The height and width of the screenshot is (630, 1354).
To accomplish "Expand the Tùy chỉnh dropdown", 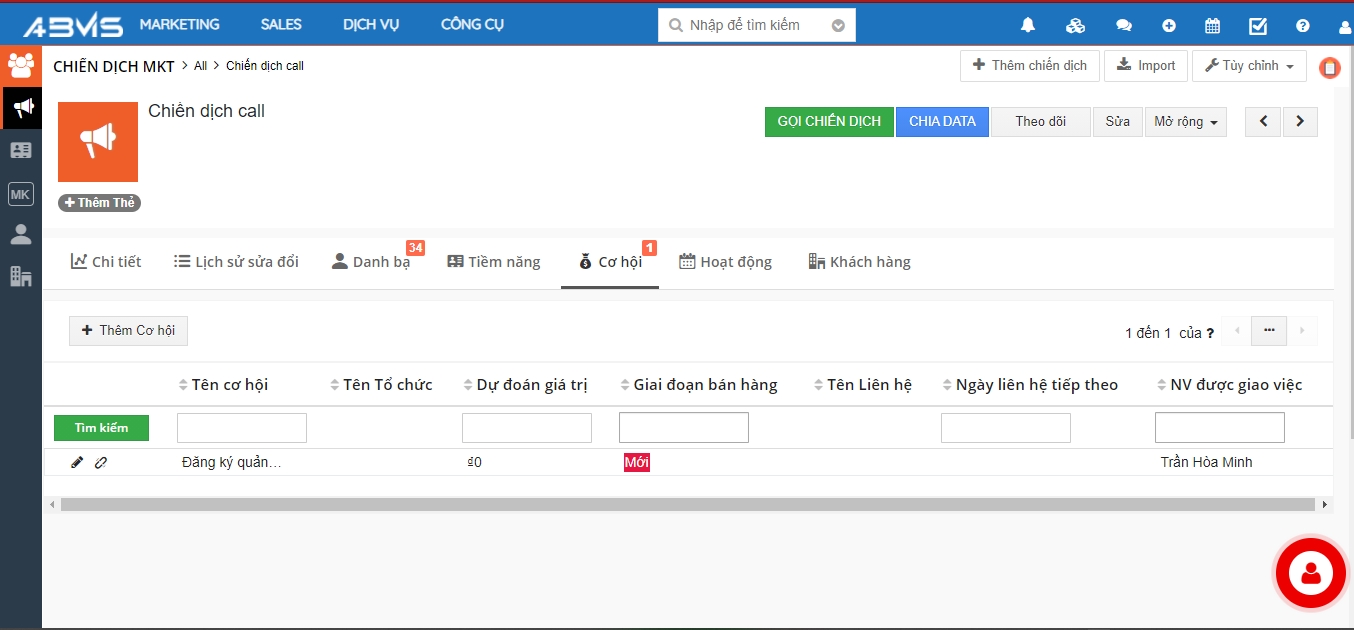I will [1249, 66].
